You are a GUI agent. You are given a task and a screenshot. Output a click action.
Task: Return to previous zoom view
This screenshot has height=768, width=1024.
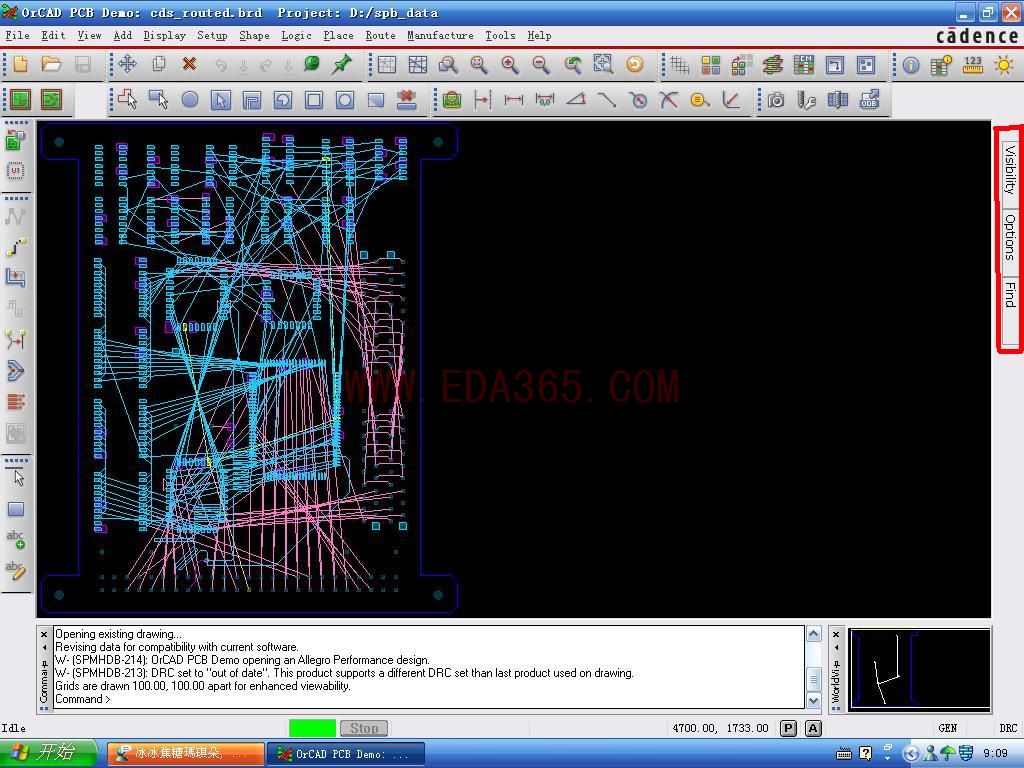pos(573,65)
